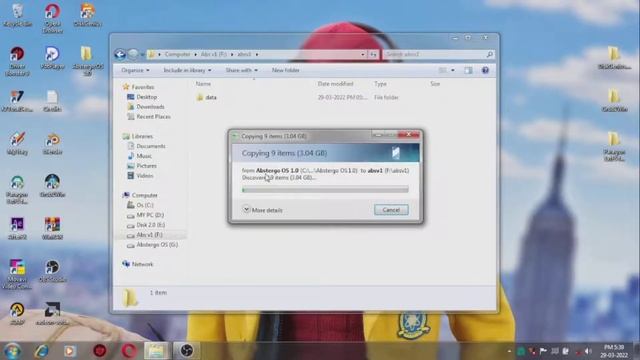Image resolution: width=640 pixels, height=360 pixels.
Task: Expand arrow after Abs v1 (F:) breadcrumb
Action: click(x=232, y=54)
